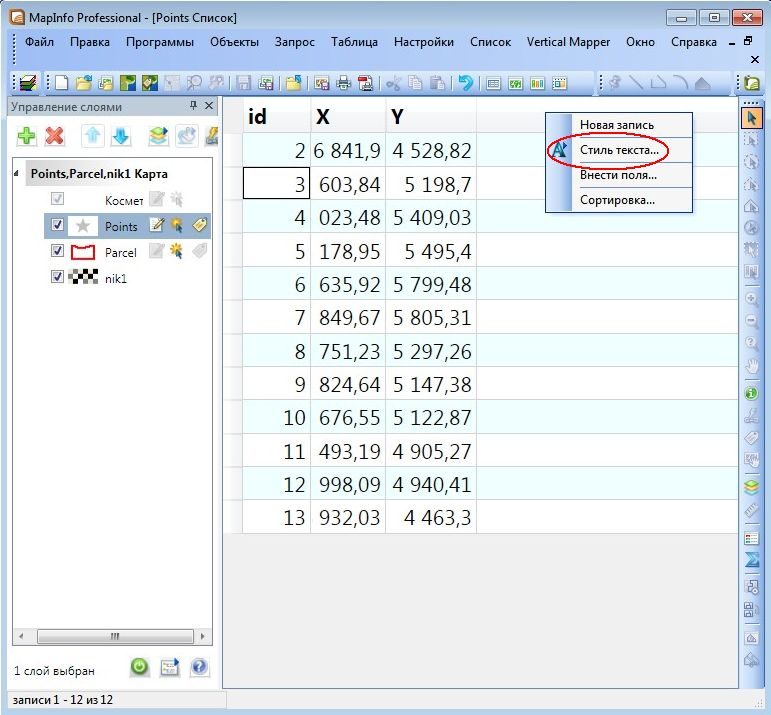Remove layer with the red X icon

point(54,136)
